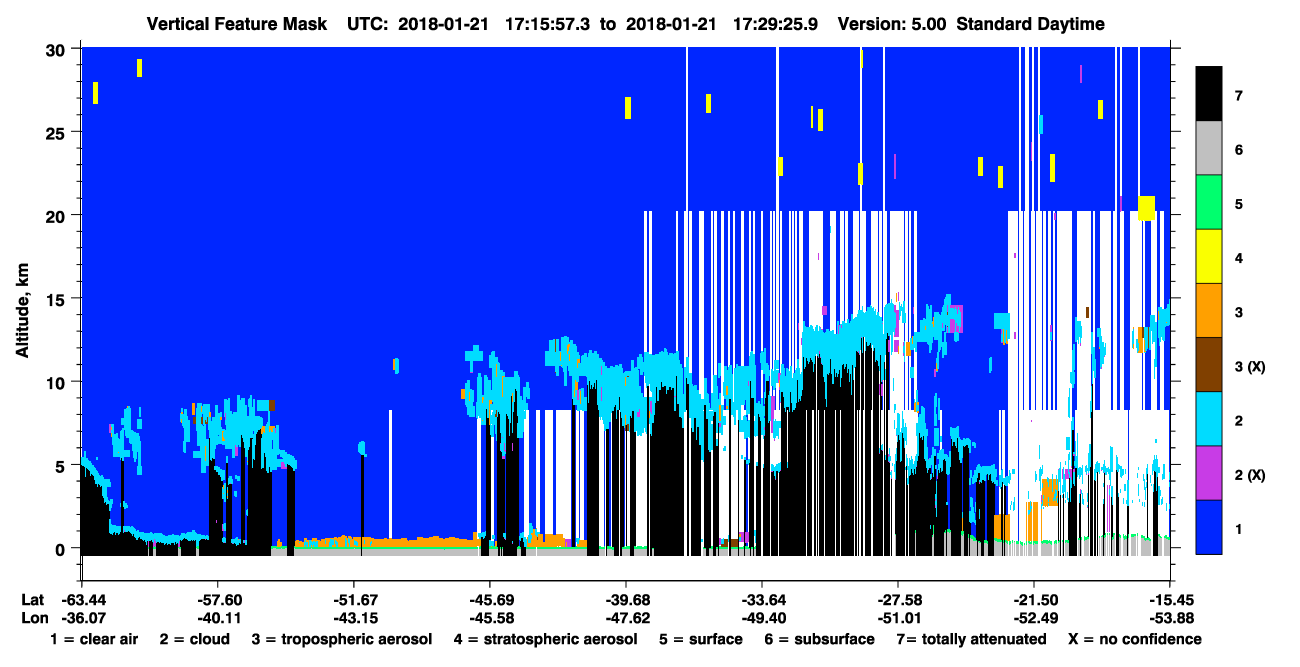
Task: Click longitude value '-47.62'
Action: 626,618
